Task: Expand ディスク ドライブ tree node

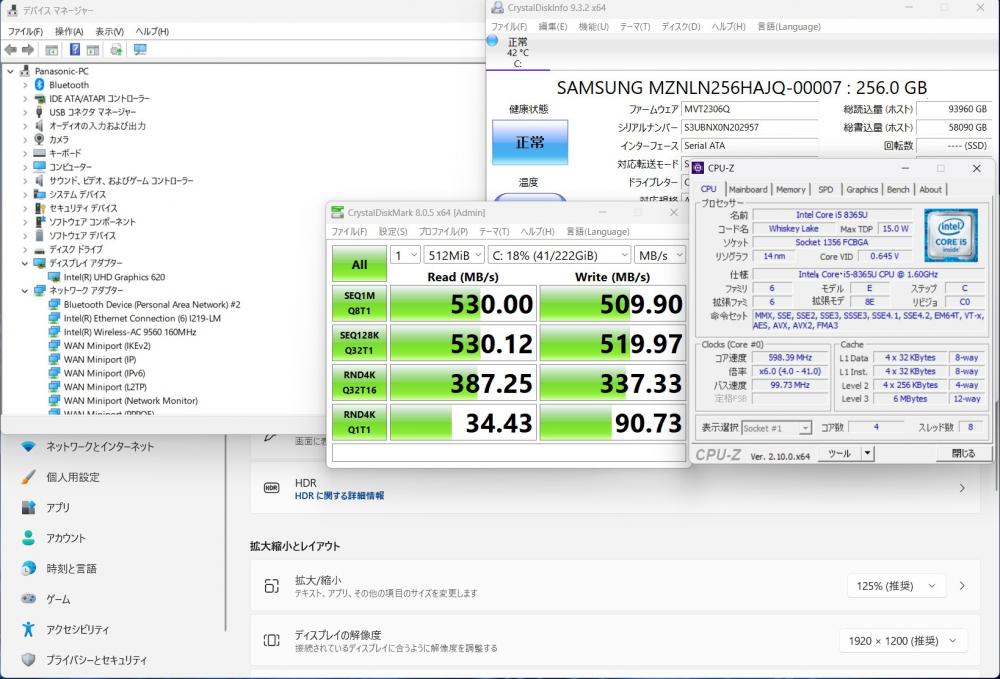Action: click(25, 249)
